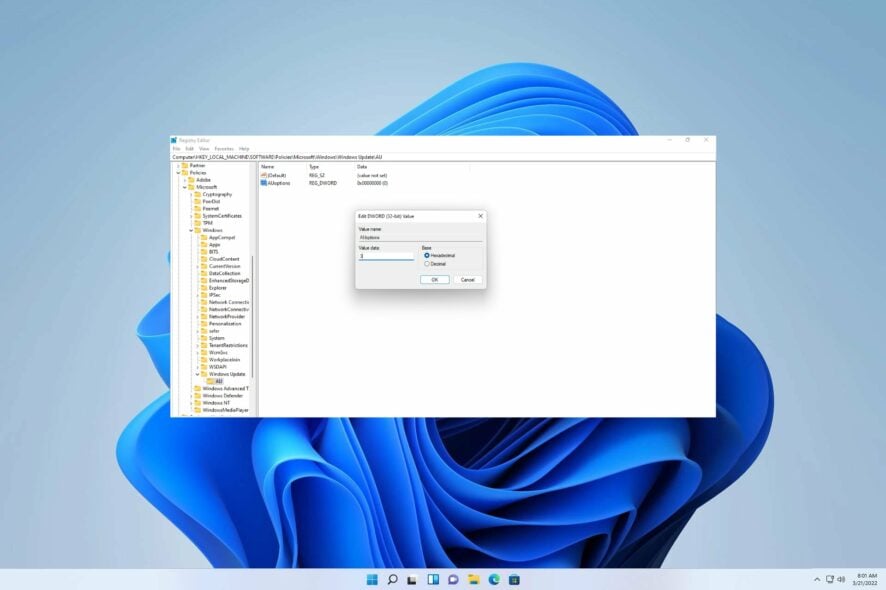Select the Explorer key

pyautogui.click(x=218, y=288)
